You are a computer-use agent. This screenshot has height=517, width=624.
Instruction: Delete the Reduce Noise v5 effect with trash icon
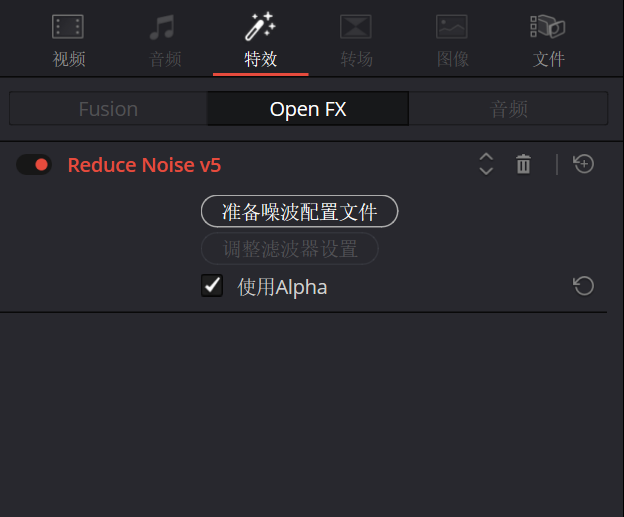click(523, 164)
